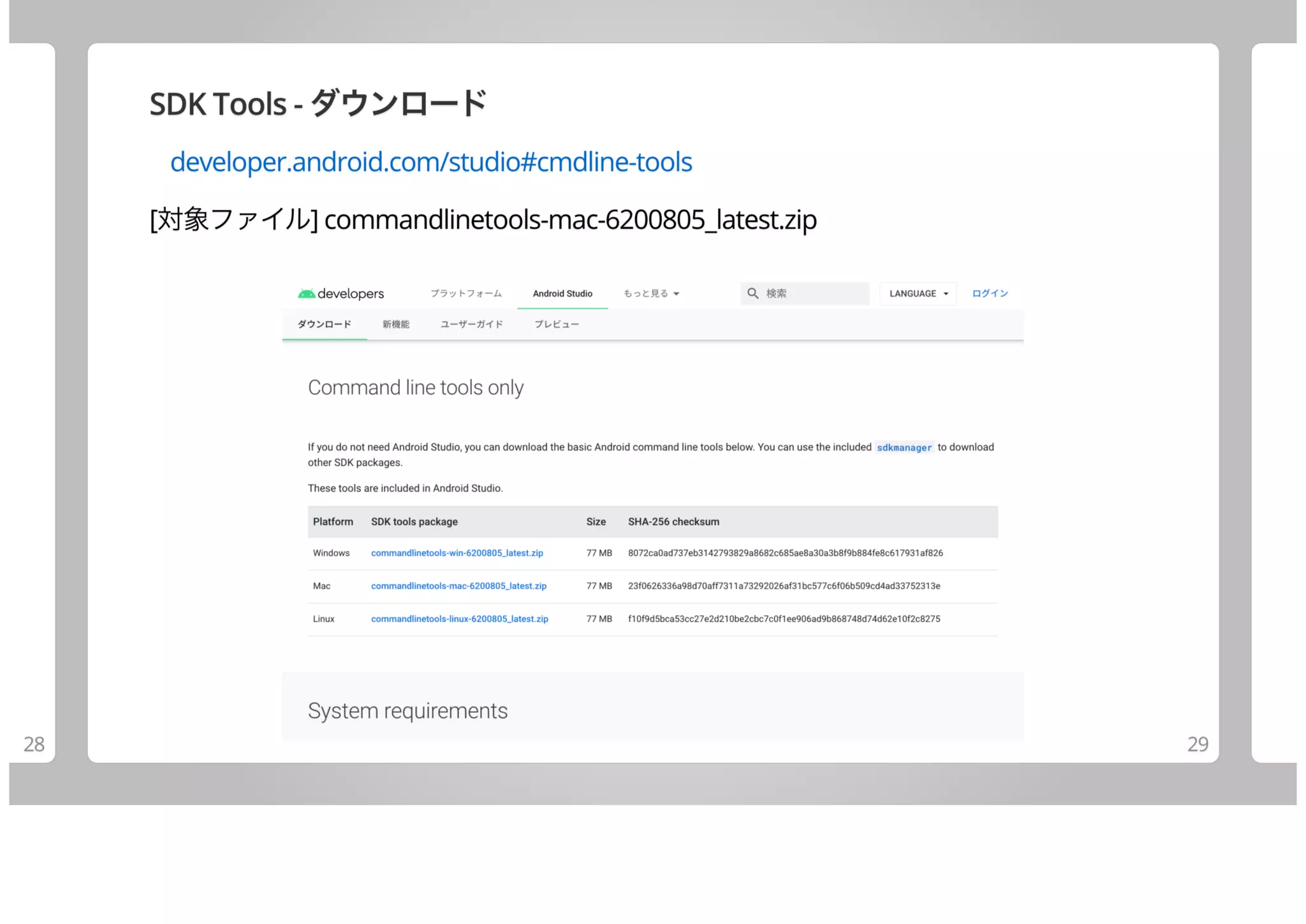
Task: Click the LANGUAGE dropdown arrow
Action: [946, 294]
